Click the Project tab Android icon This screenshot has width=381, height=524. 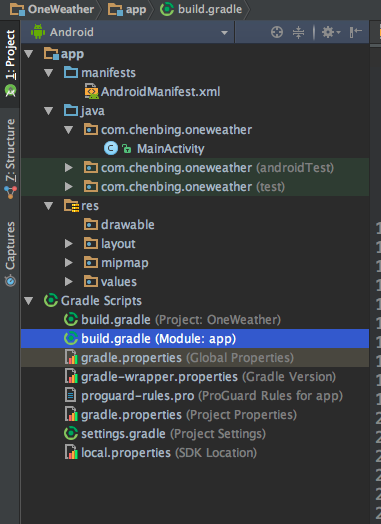tap(10, 91)
